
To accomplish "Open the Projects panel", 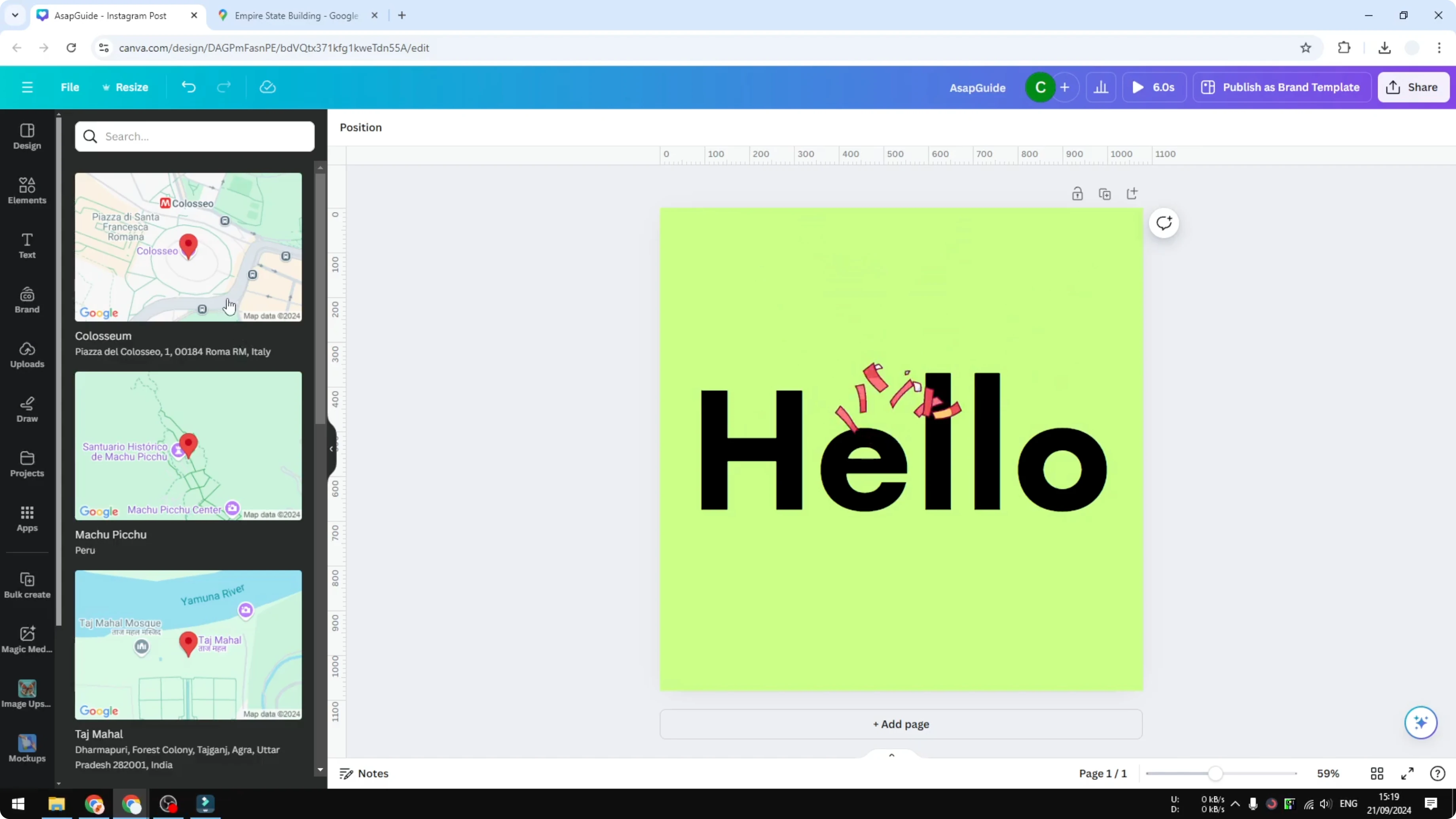I will point(27,464).
